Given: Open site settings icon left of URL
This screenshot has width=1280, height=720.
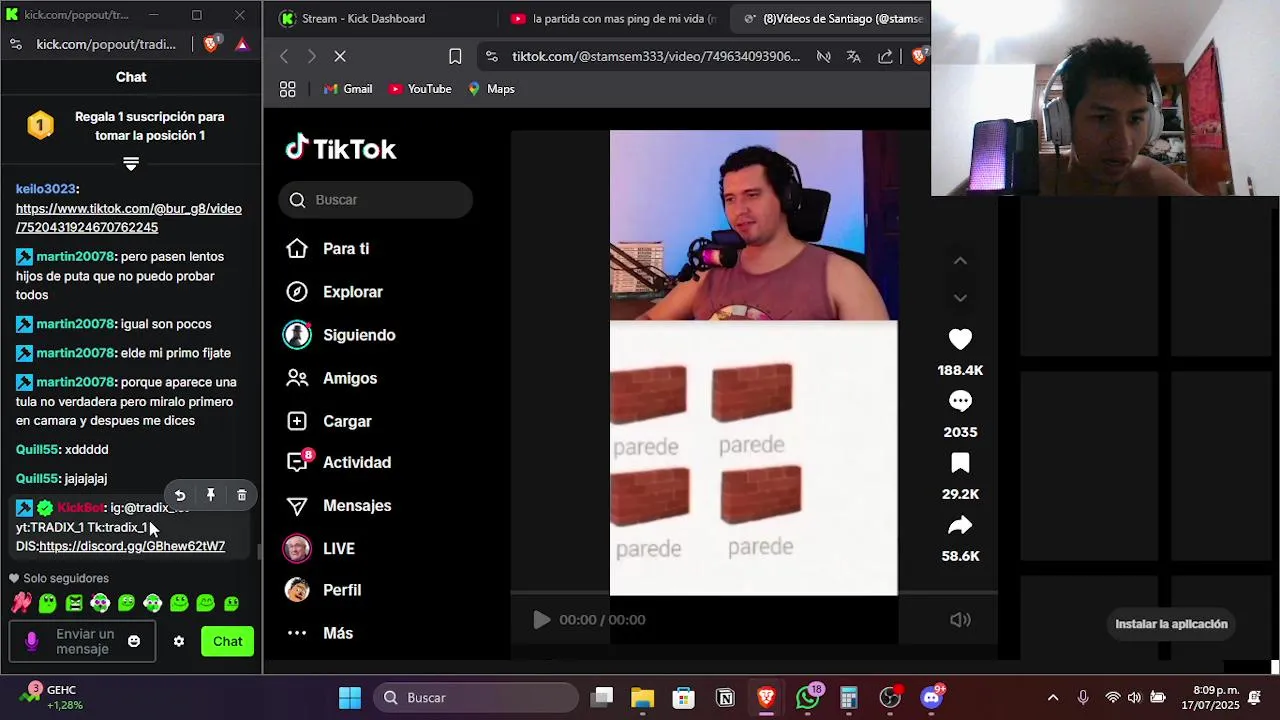Looking at the screenshot, I should click(491, 57).
